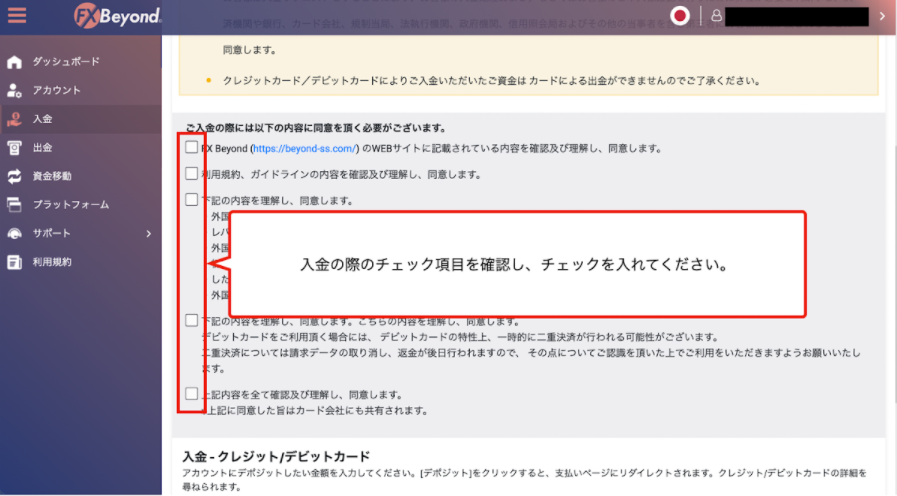Viewport: 897px width, 496px height.
Task: Click the text 上記に同意した旨はカード会社にも共有されます。
Action: click(315, 411)
